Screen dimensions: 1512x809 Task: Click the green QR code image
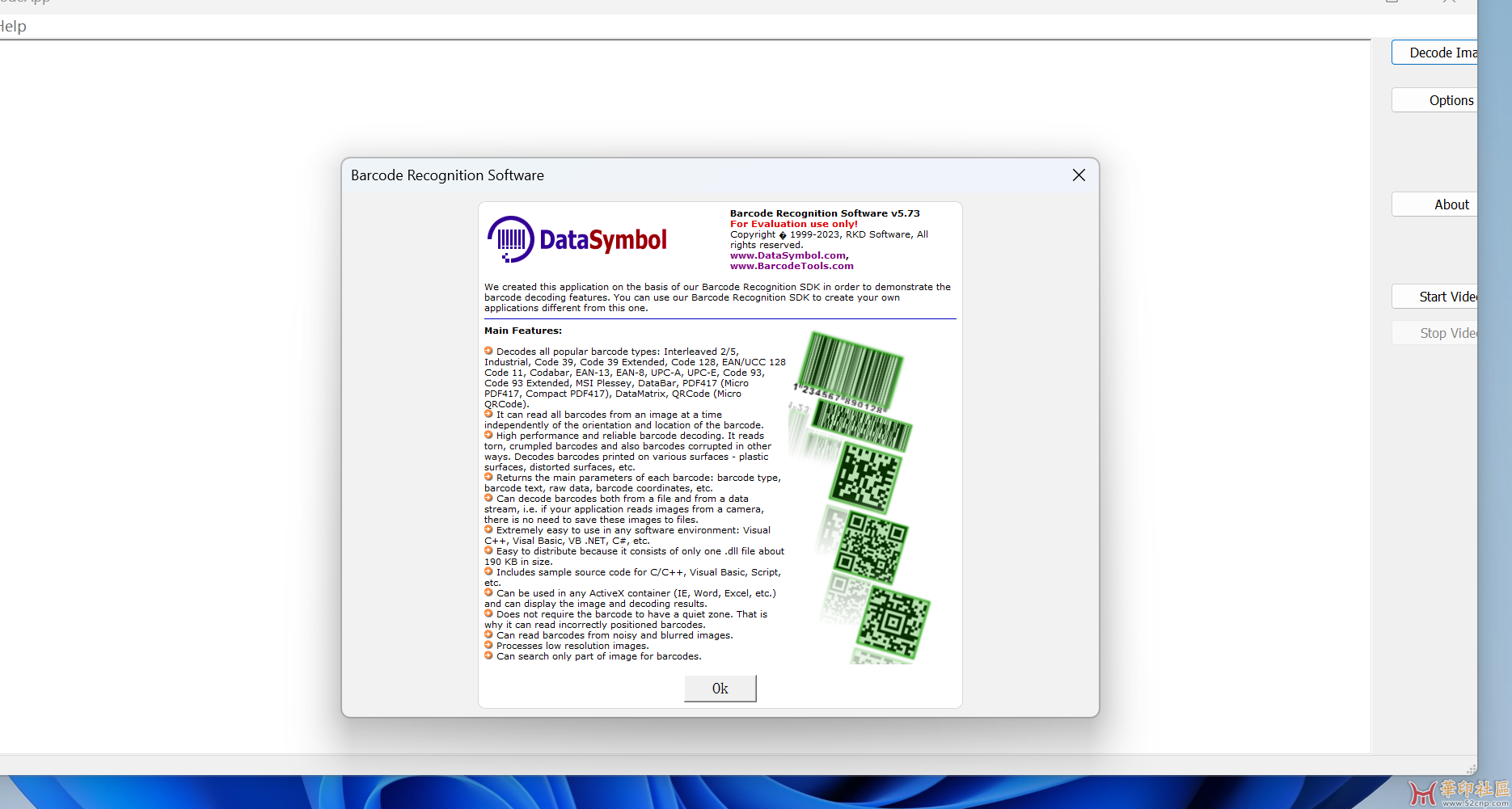(872, 546)
